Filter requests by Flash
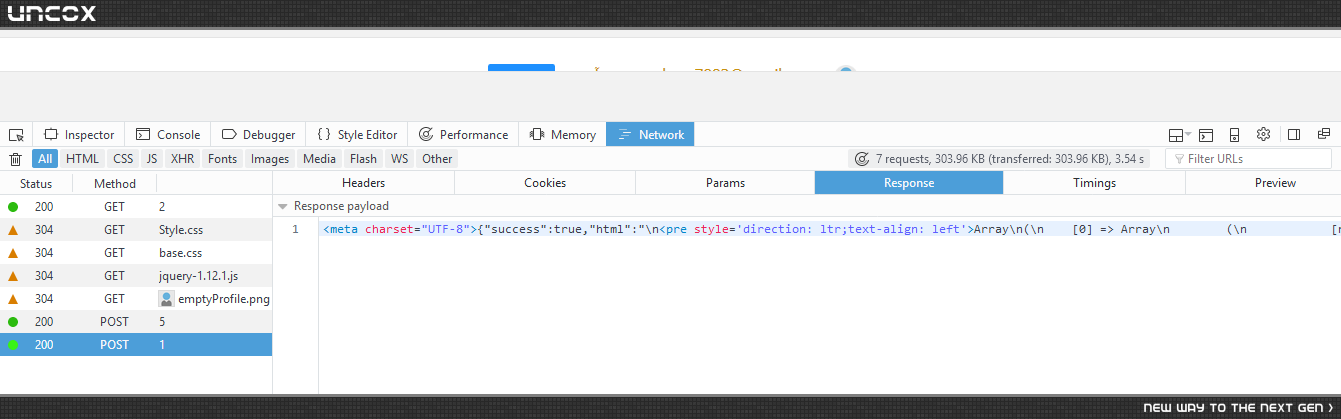 [x=364, y=159]
